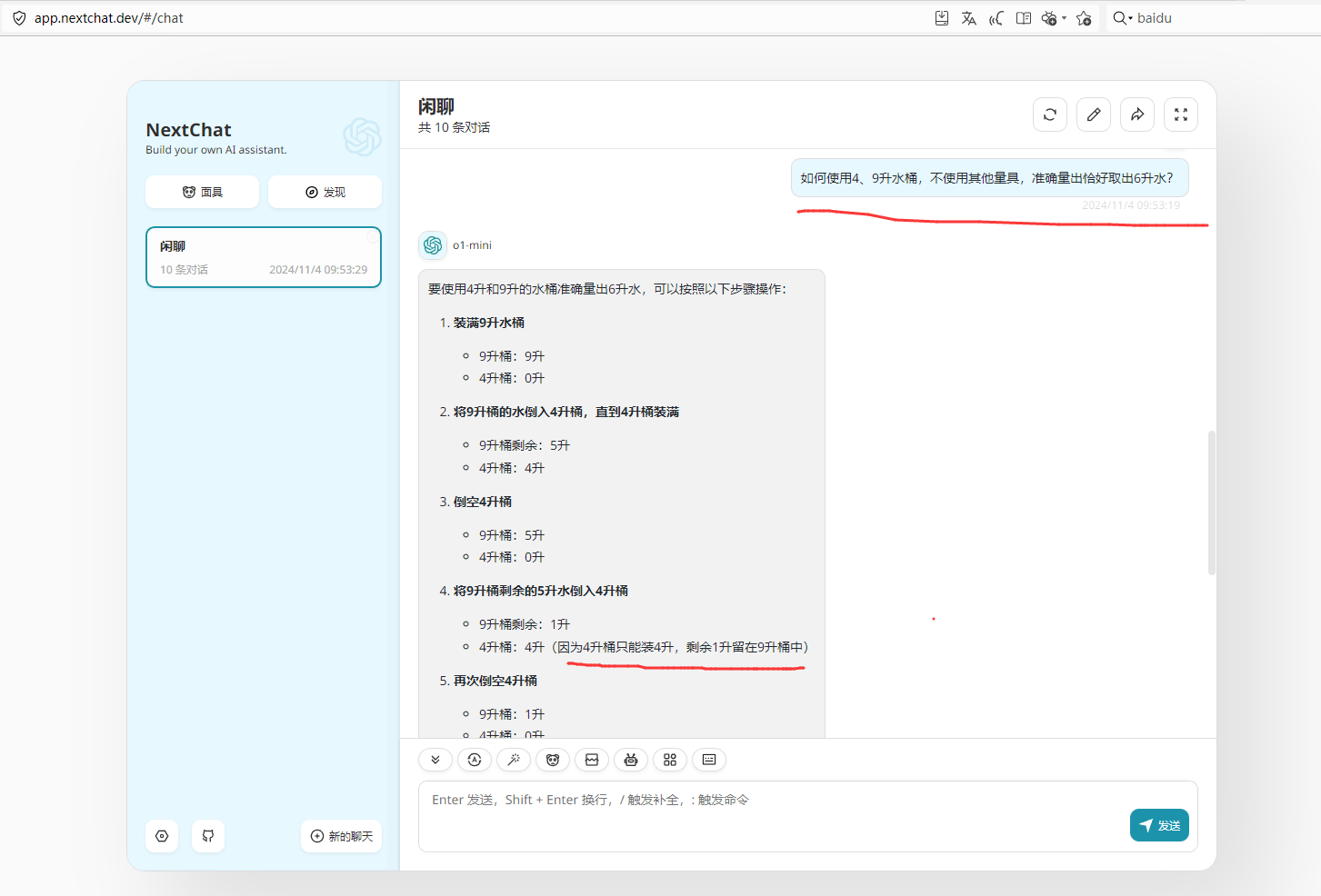Click the scroll-to-latest double chevron button

[x=435, y=760]
